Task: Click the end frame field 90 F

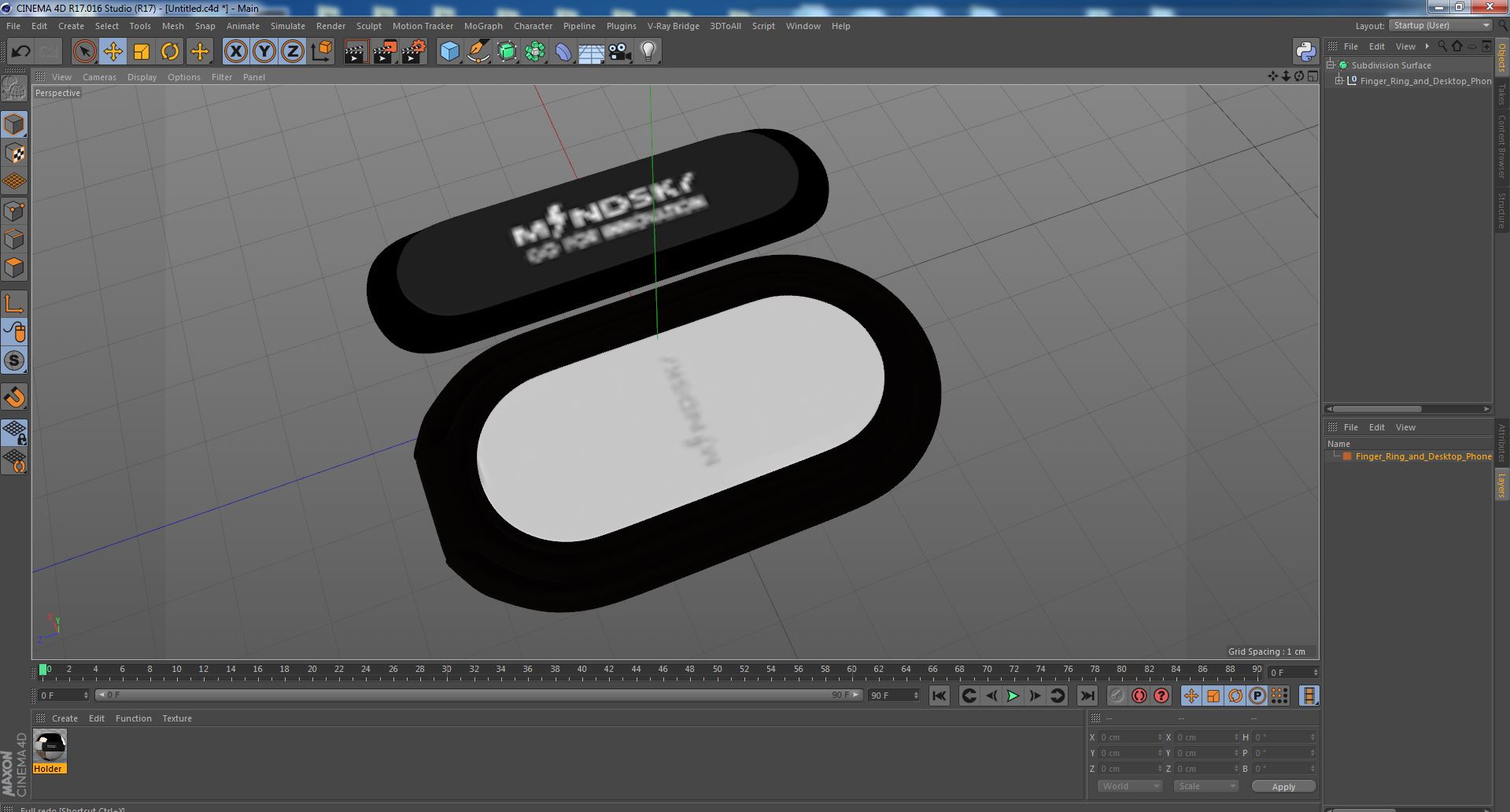Action: click(x=893, y=696)
